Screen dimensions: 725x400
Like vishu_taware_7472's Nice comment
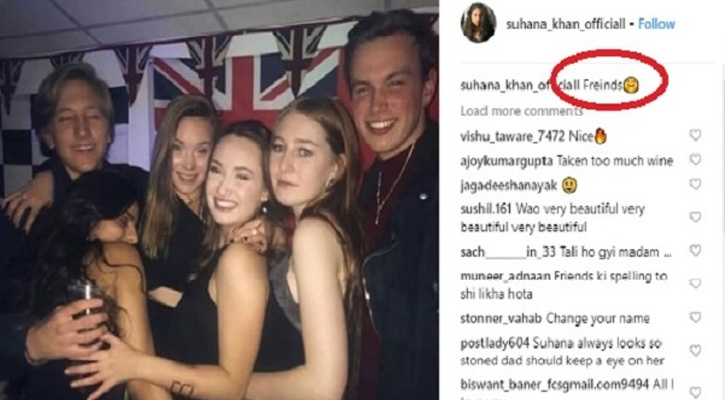[695, 135]
